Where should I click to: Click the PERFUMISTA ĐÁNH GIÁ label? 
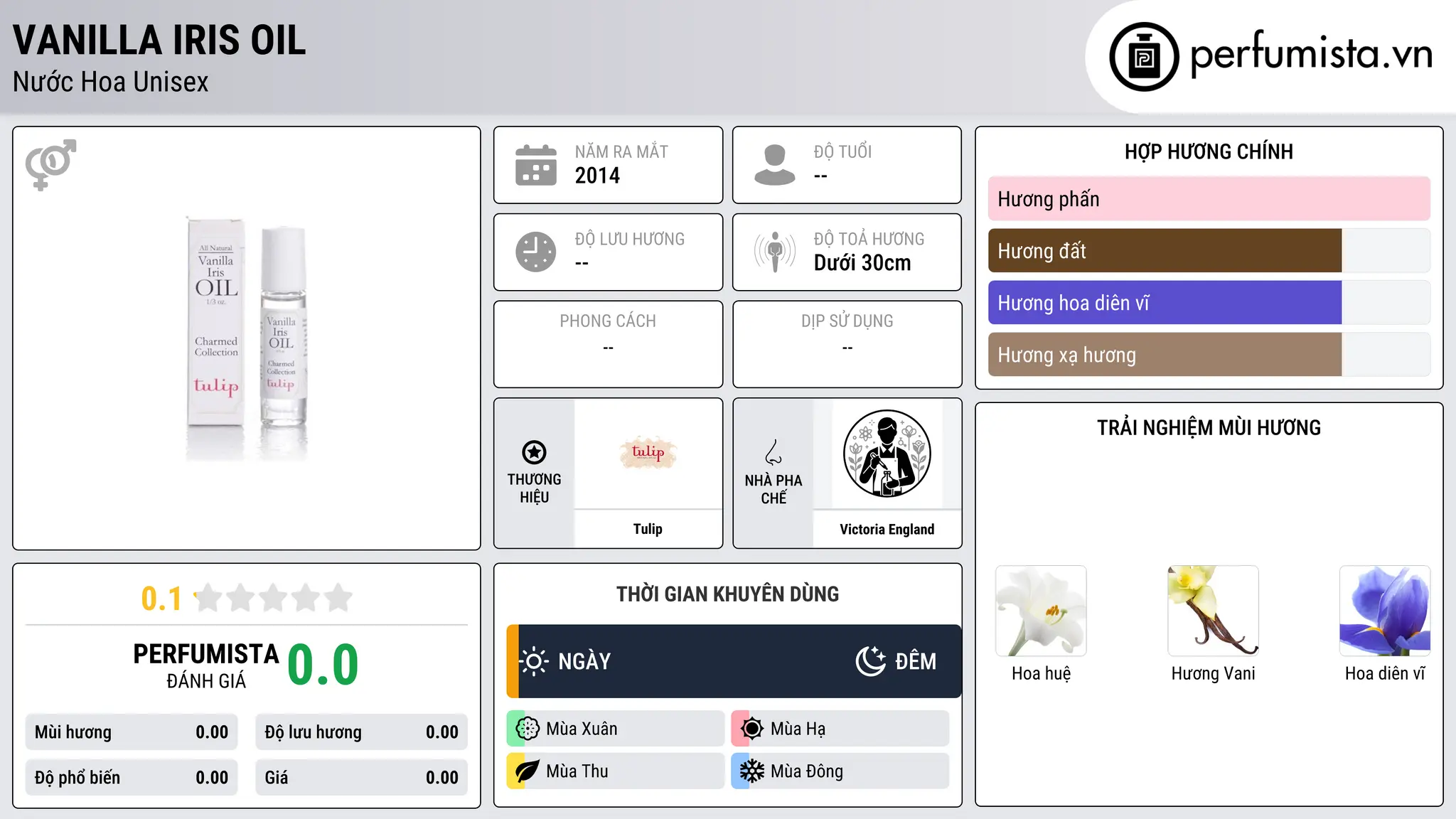click(x=206, y=665)
